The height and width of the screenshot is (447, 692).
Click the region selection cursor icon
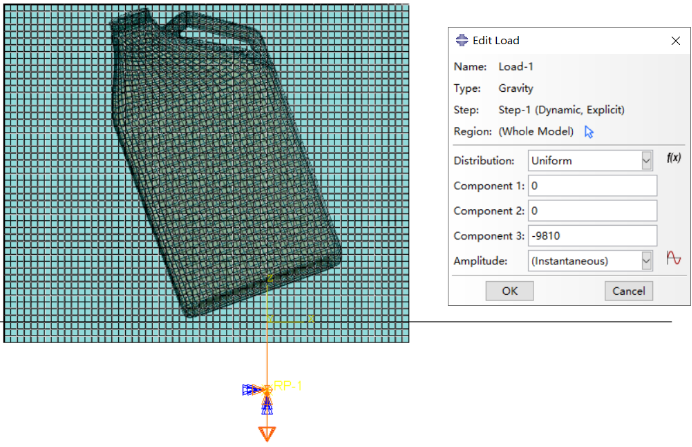(589, 132)
